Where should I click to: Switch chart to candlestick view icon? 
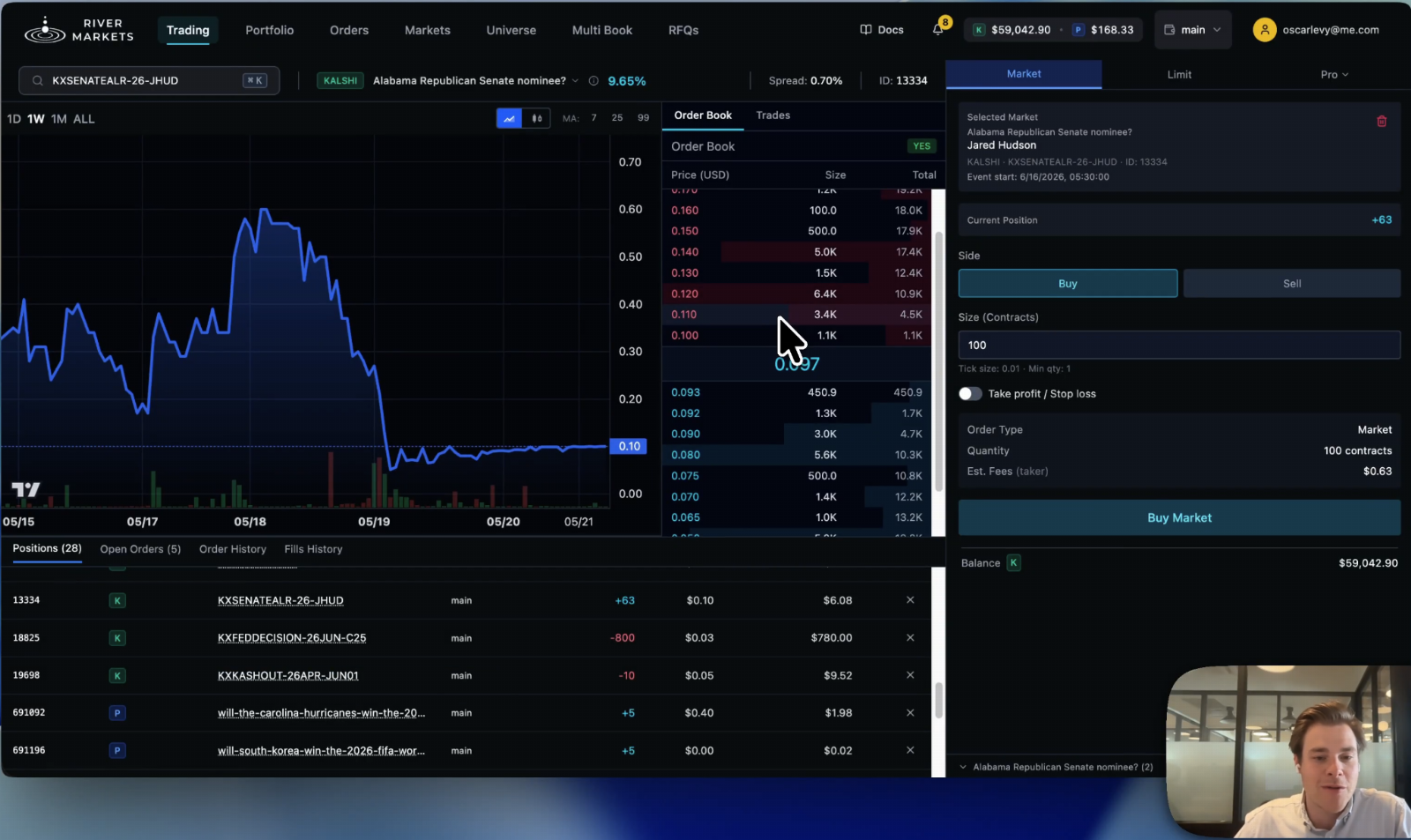[x=536, y=118]
